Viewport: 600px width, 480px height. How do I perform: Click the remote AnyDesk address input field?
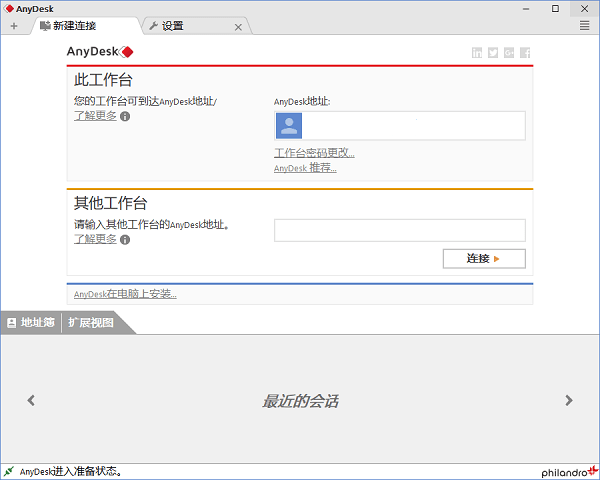coord(400,230)
